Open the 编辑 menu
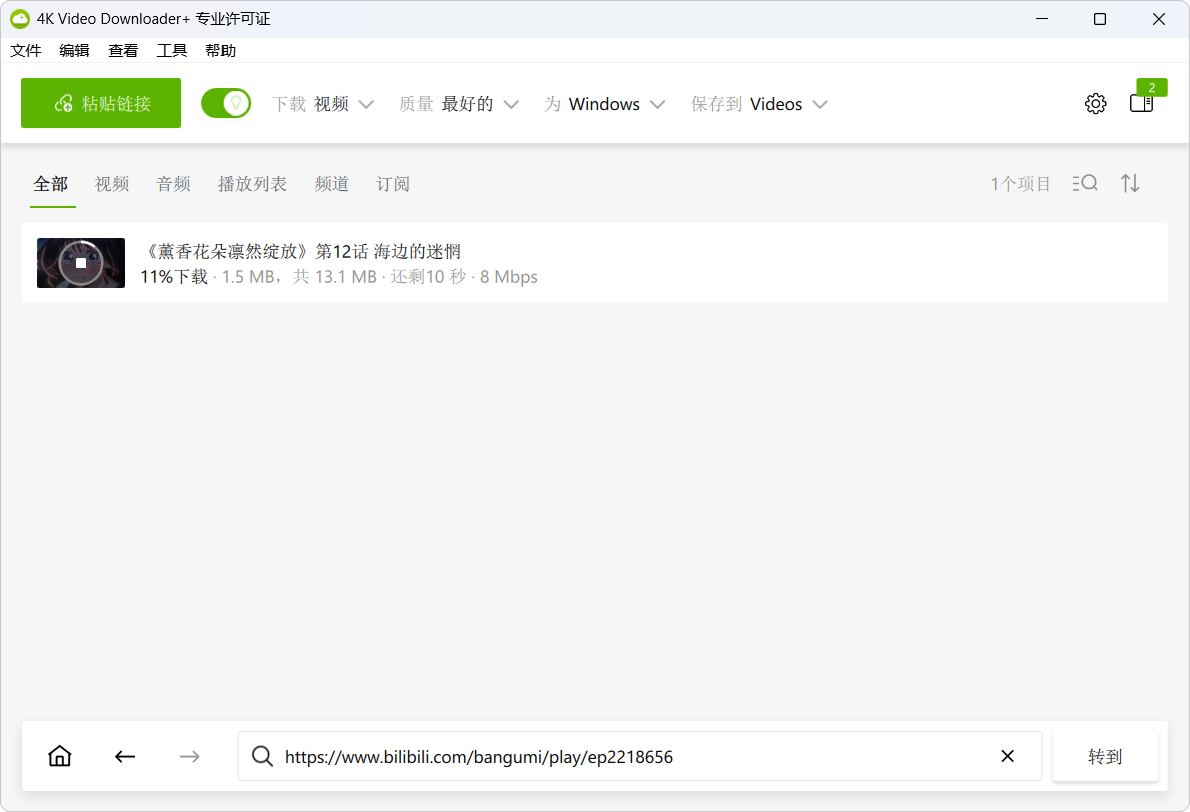Image resolution: width=1190 pixels, height=812 pixels. pos(74,51)
